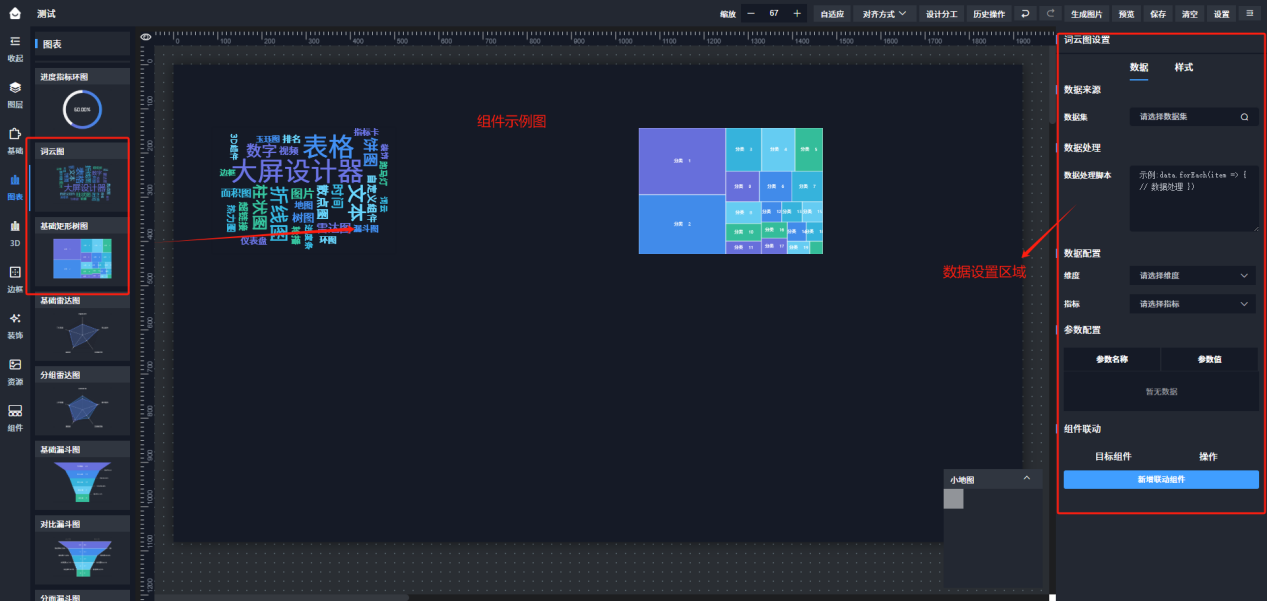Click the 图表 panel heading
The image size is (1267, 601).
coord(52,44)
